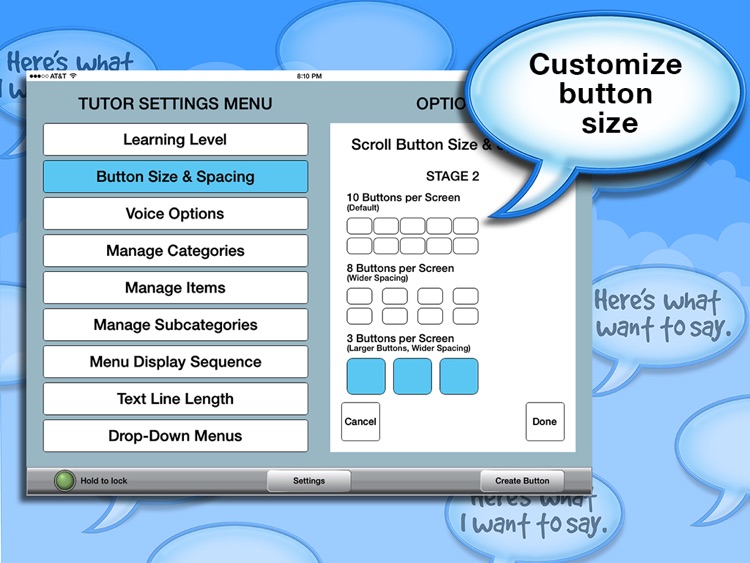
Task: Choose the 10 Buttons per Screen layout grid
Action: click(412, 236)
